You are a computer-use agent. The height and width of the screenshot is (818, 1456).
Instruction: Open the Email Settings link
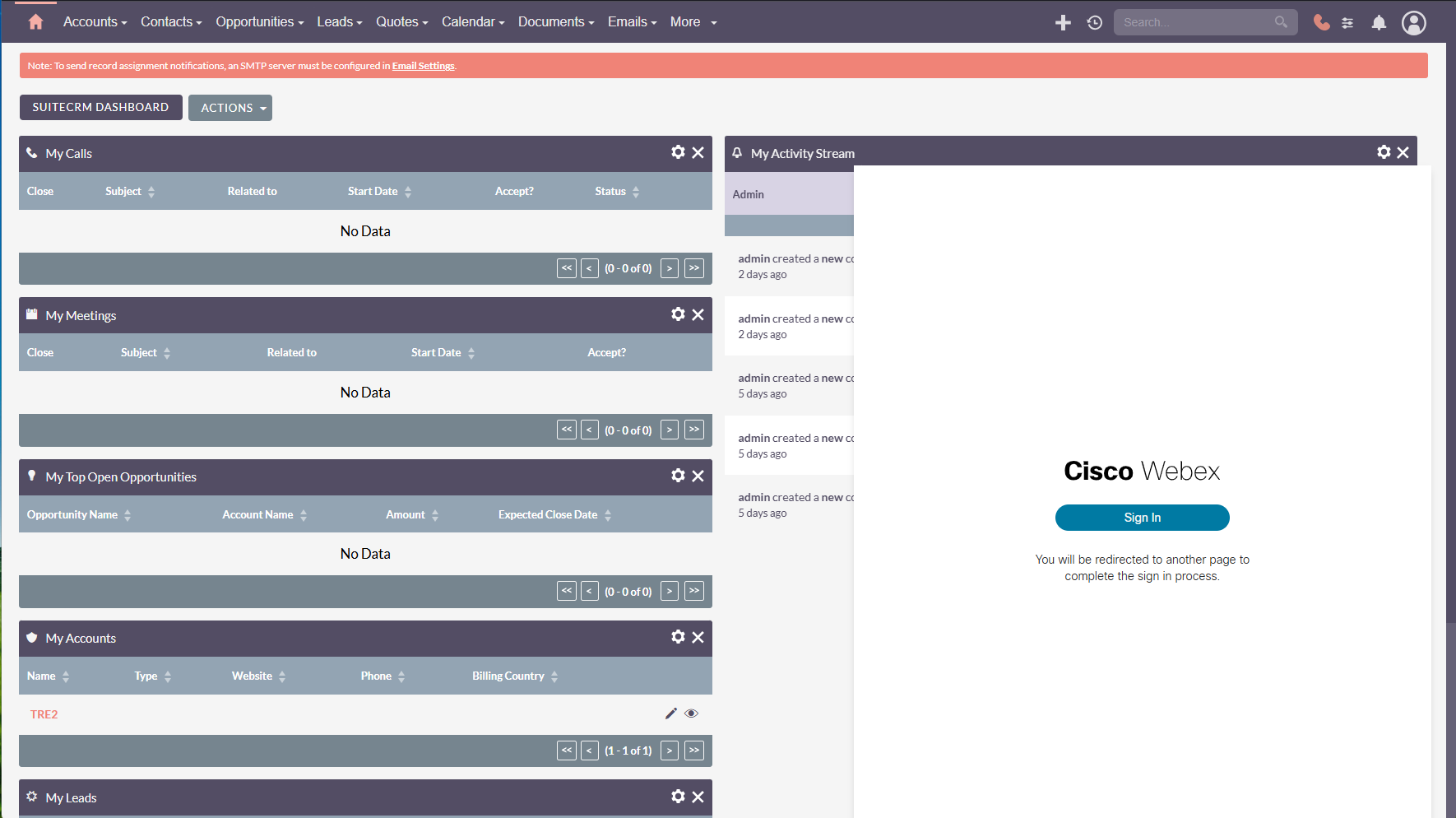(x=423, y=66)
